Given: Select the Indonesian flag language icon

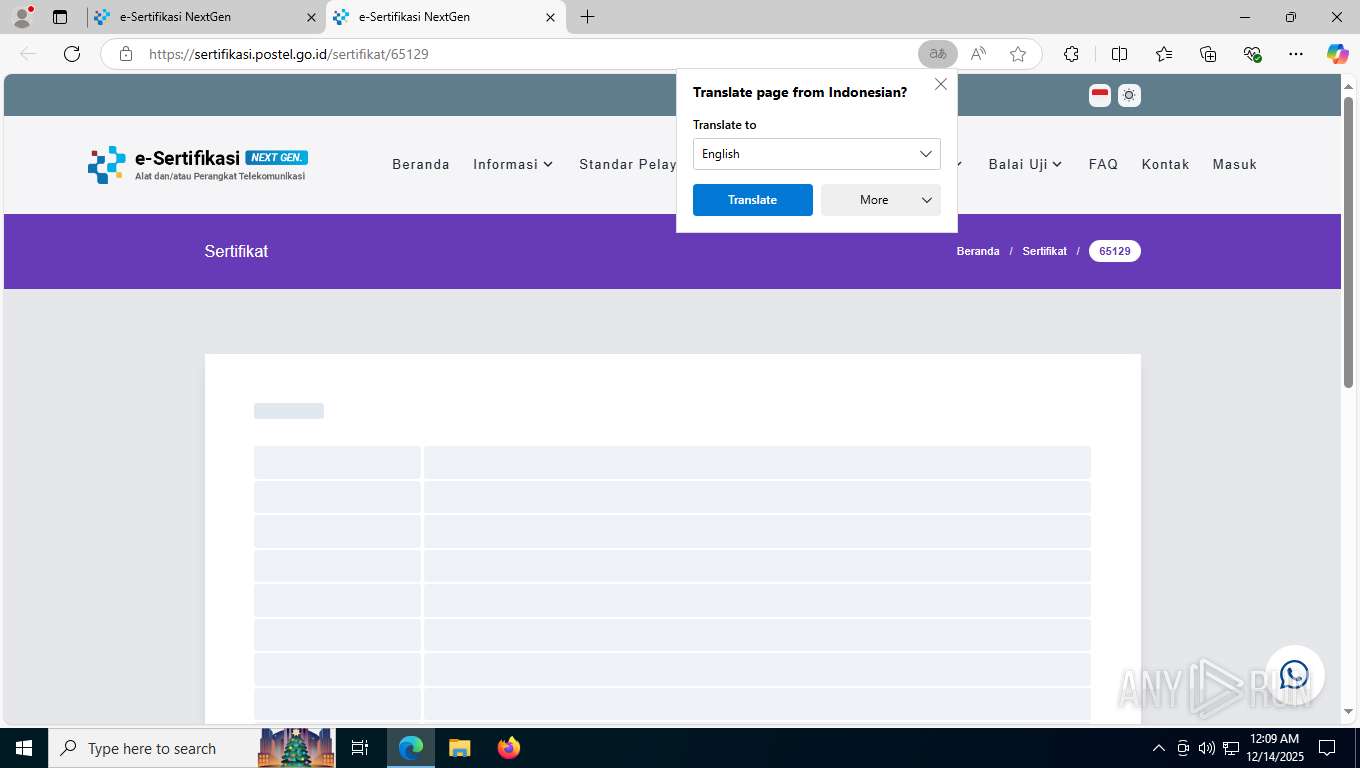Looking at the screenshot, I should (x=1100, y=95).
